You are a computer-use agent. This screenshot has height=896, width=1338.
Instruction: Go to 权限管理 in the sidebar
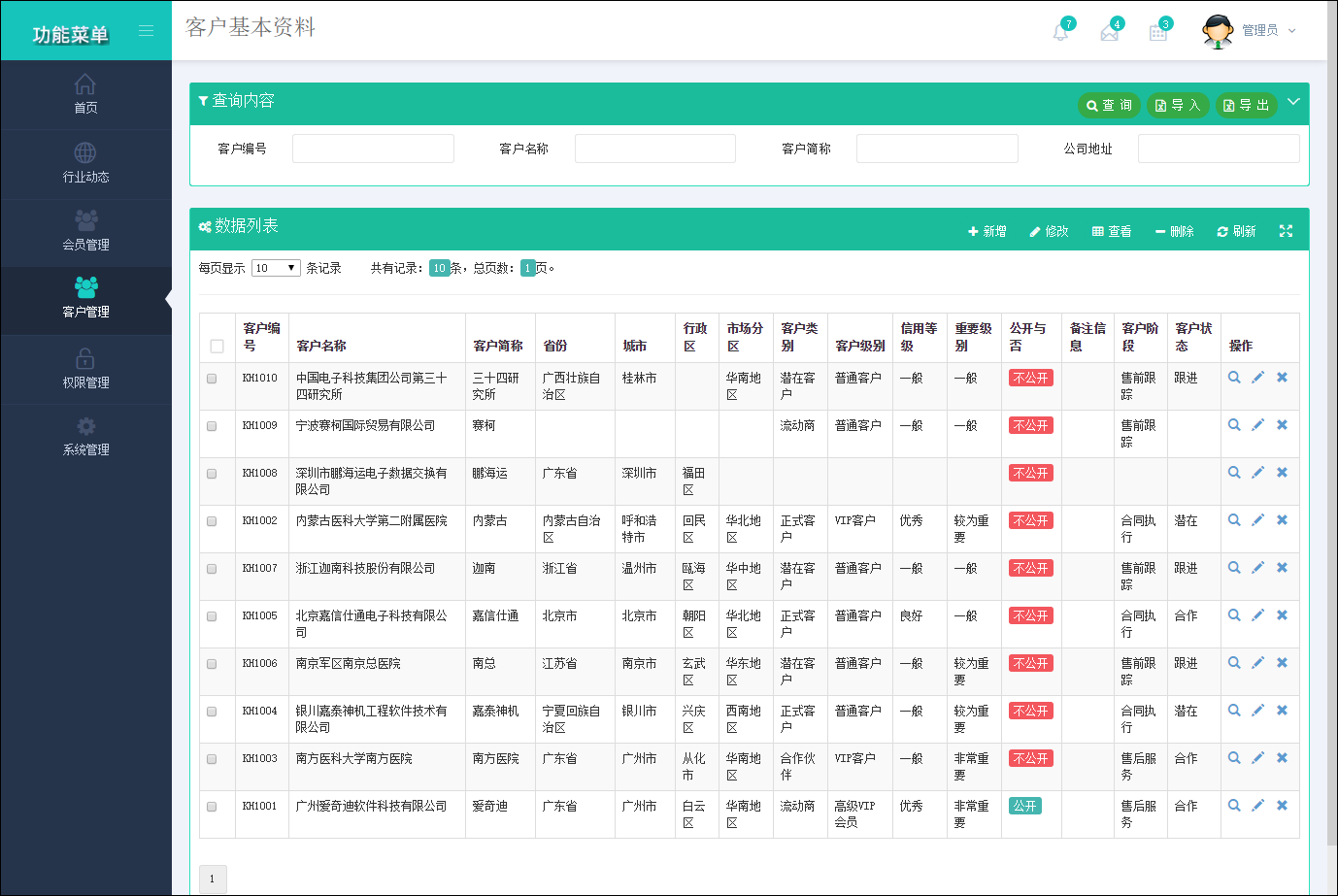point(85,369)
